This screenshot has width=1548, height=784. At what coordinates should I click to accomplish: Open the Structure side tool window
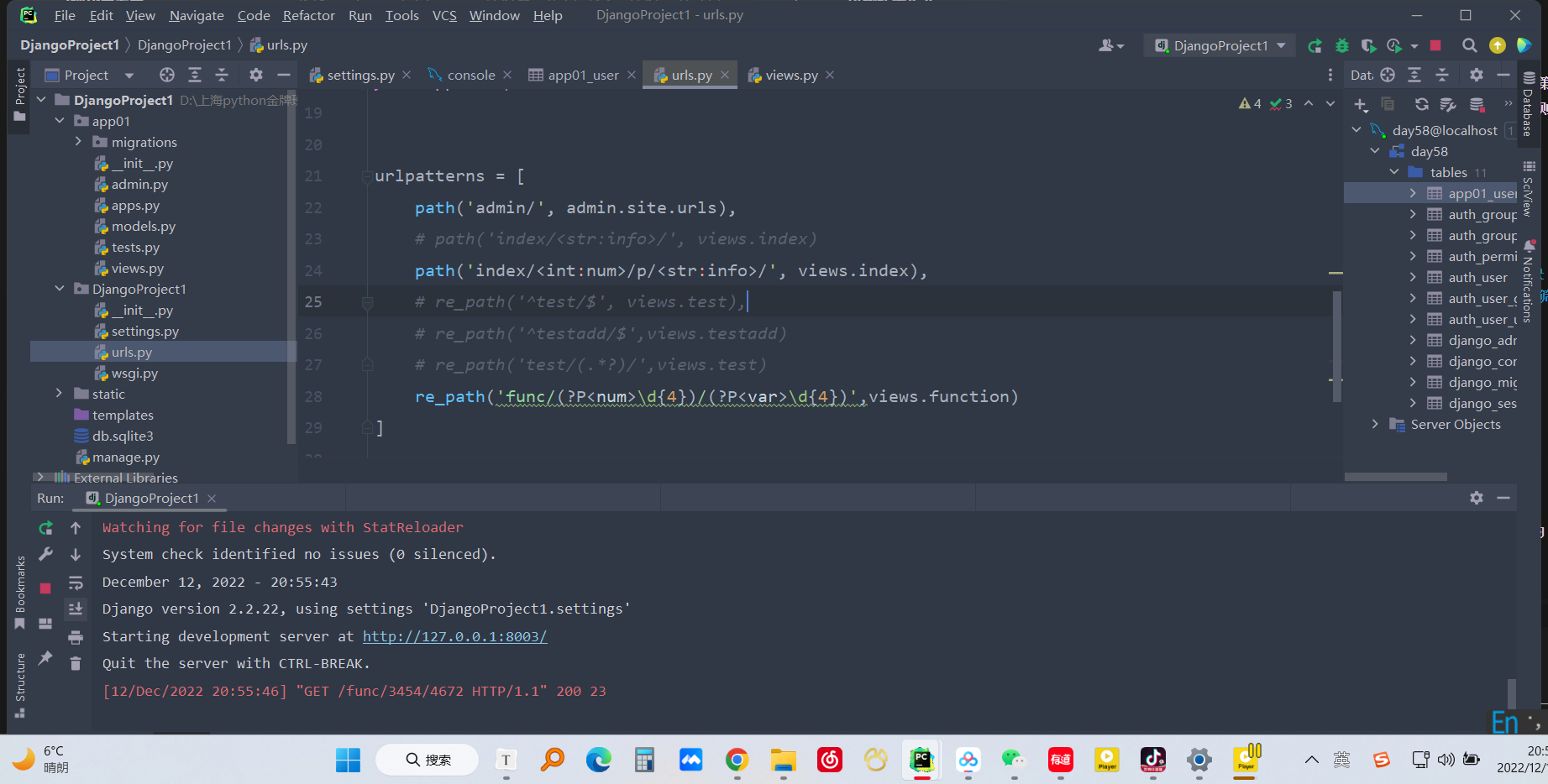click(20, 684)
